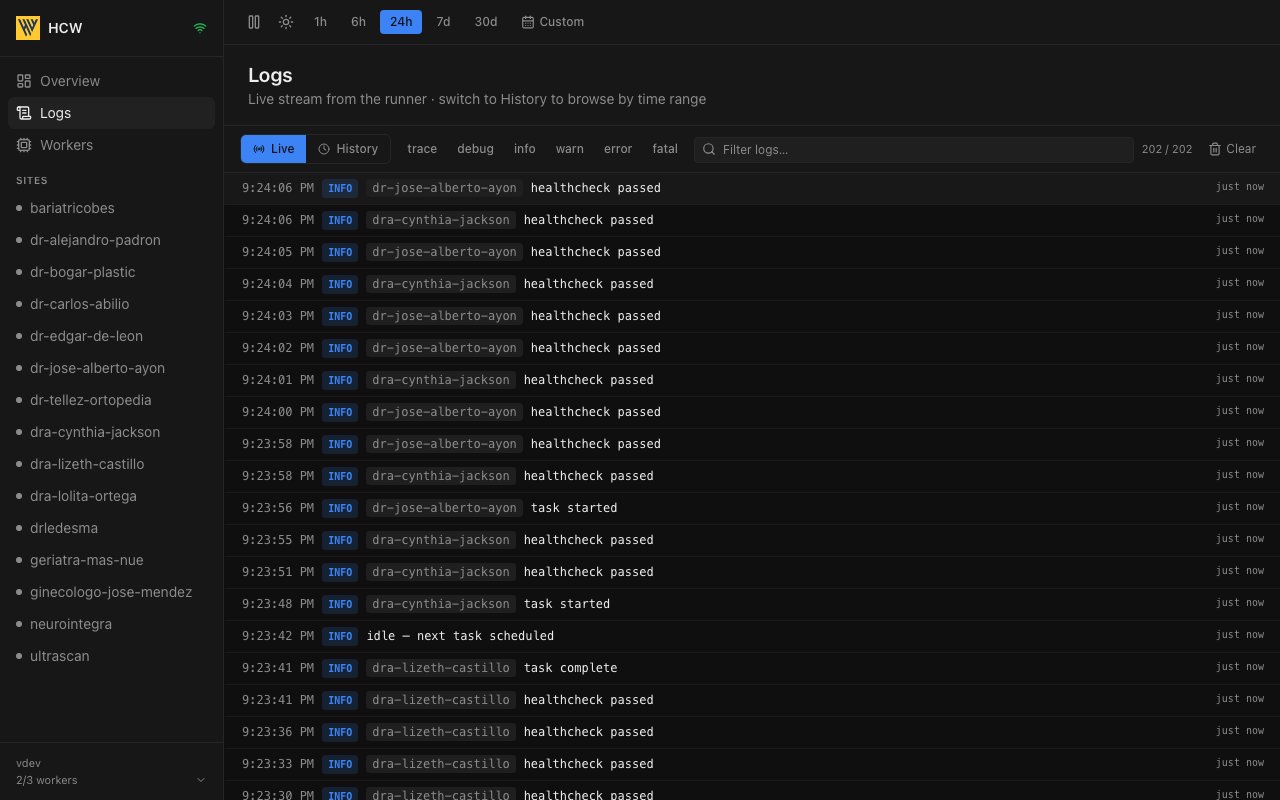This screenshot has width=1280, height=800.
Task: Click the 9:23:33 PM healthcheck passed message
Action: (x=589, y=764)
